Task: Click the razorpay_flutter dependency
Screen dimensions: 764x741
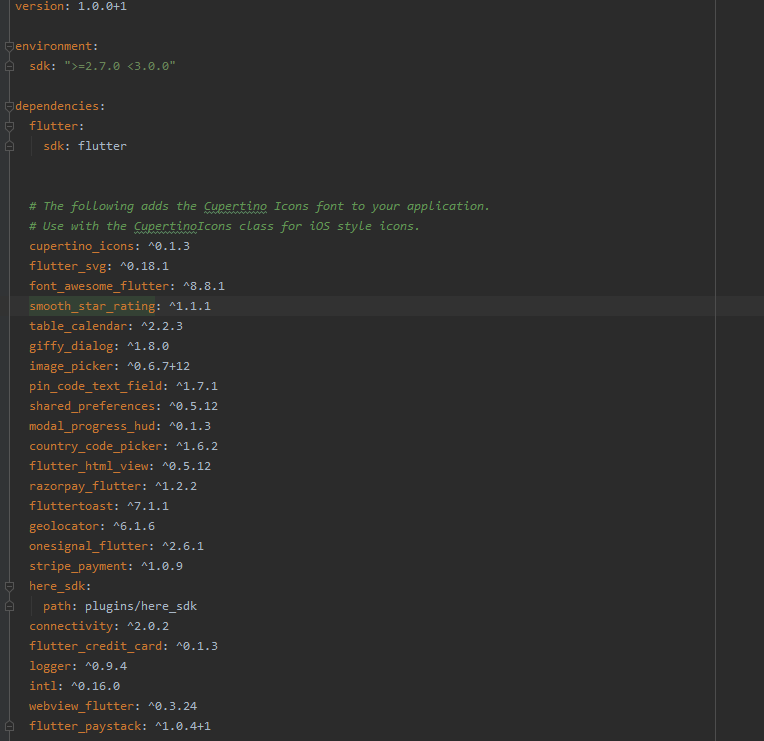Action: pyautogui.click(x=113, y=486)
